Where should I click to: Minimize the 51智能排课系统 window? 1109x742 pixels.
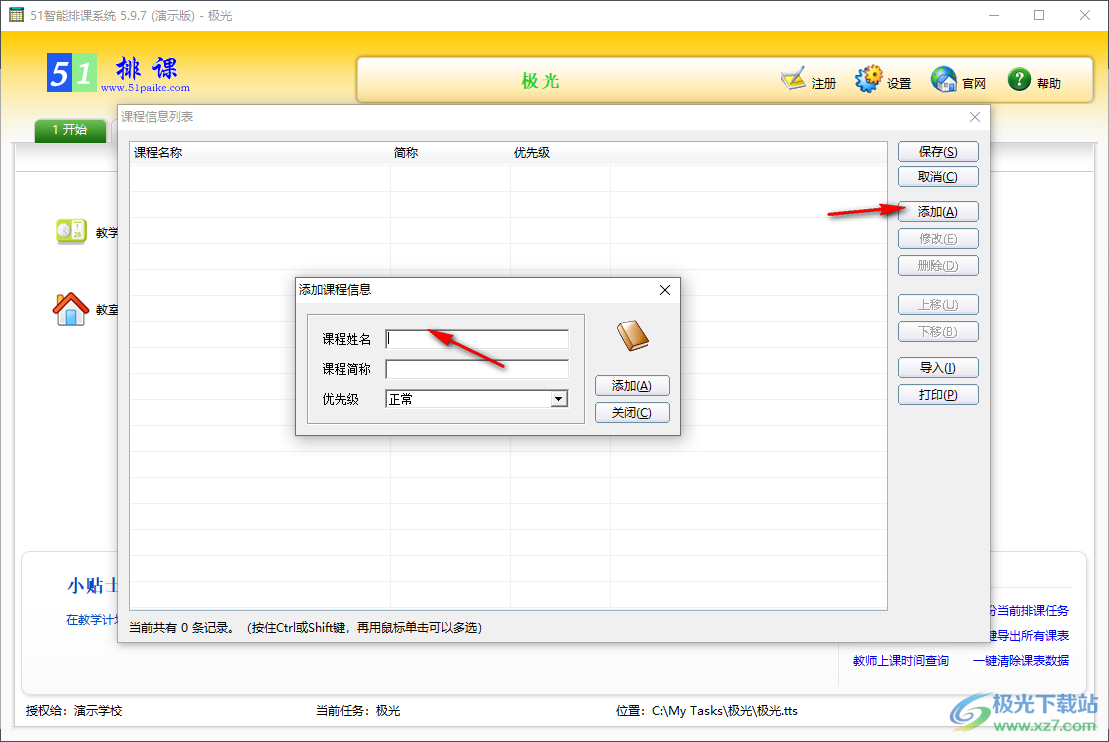(994, 15)
